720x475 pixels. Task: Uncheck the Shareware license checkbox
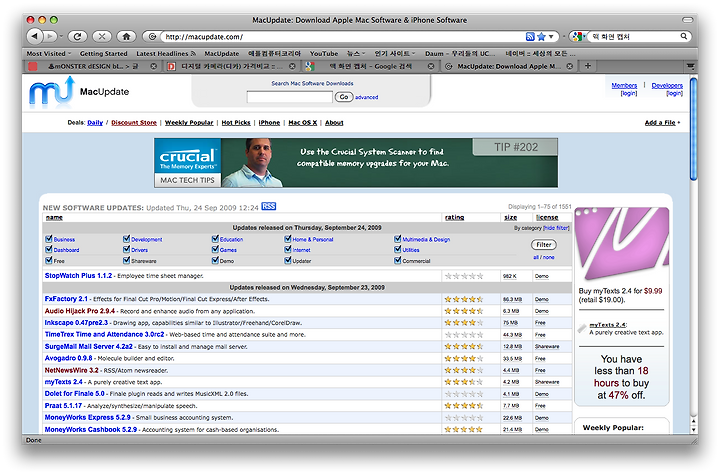click(x=126, y=260)
